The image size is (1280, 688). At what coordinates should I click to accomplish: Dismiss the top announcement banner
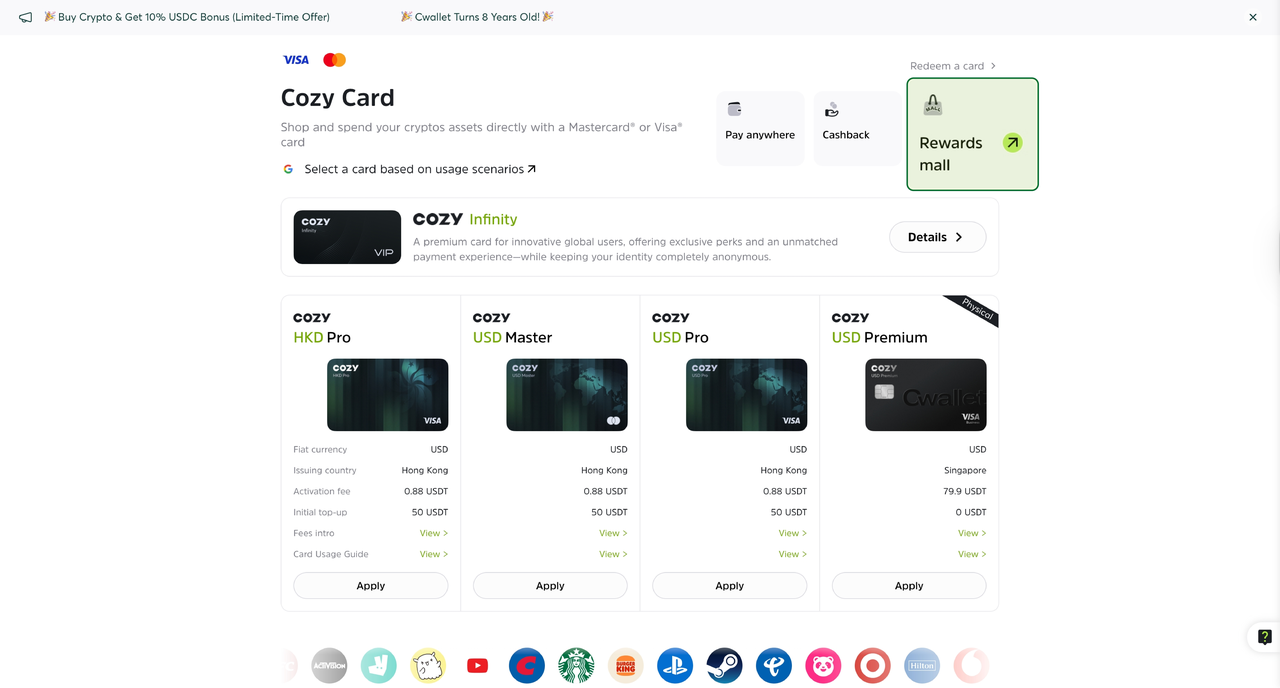tap(1253, 17)
